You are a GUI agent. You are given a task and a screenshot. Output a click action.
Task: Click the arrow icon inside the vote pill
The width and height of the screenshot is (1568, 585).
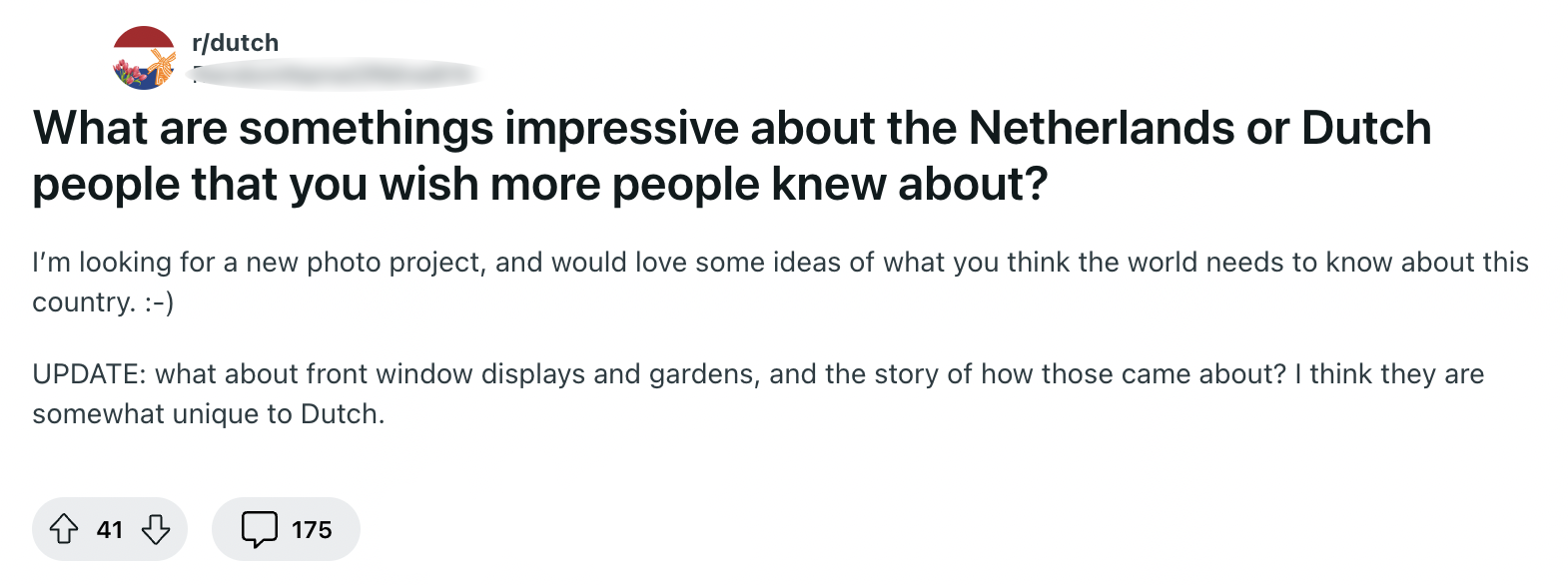click(66, 529)
